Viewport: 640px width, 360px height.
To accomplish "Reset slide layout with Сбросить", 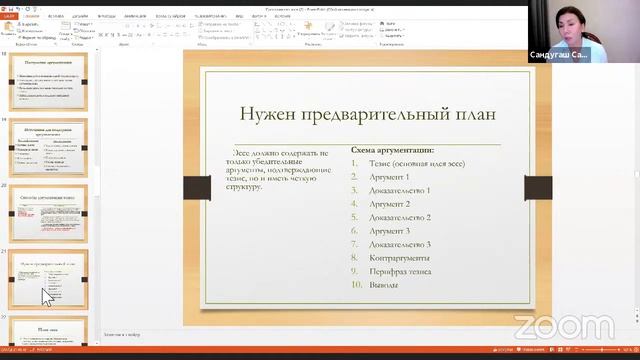I will click(x=85, y=31).
